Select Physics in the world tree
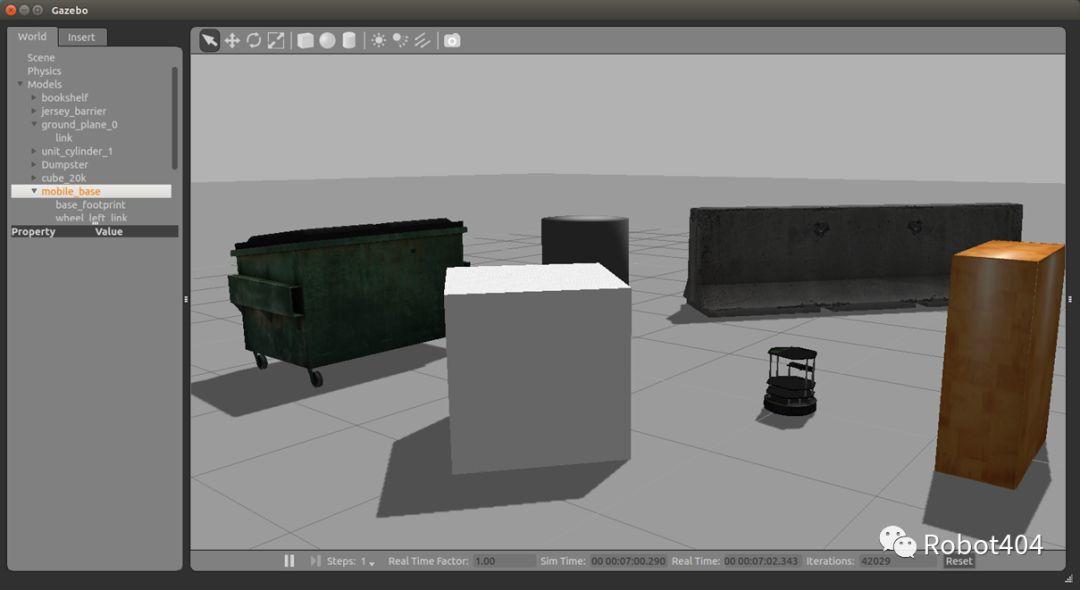This screenshot has height=590, width=1080. pyautogui.click(x=44, y=71)
